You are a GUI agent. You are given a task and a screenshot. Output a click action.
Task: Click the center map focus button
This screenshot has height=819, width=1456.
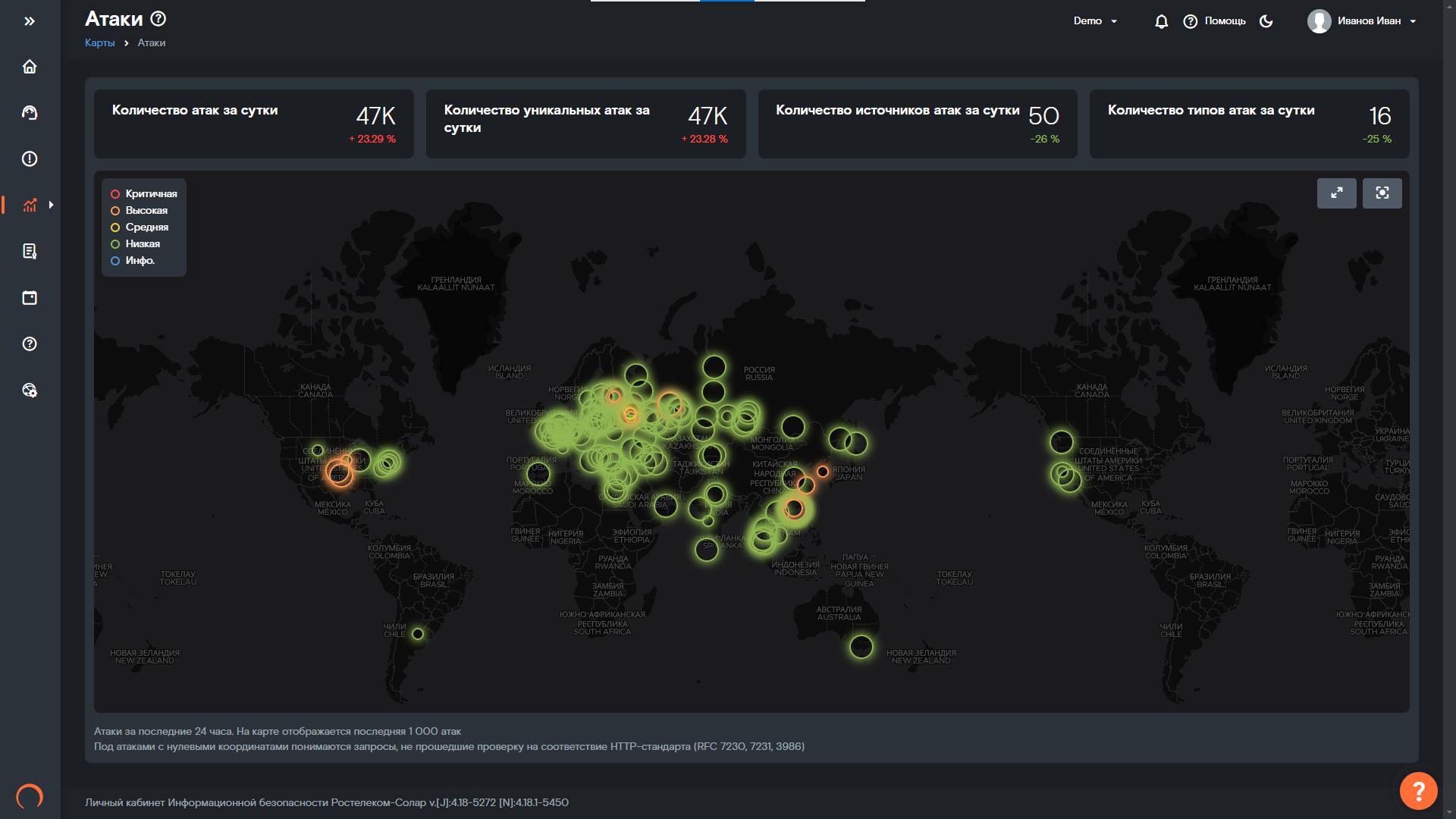click(1382, 193)
